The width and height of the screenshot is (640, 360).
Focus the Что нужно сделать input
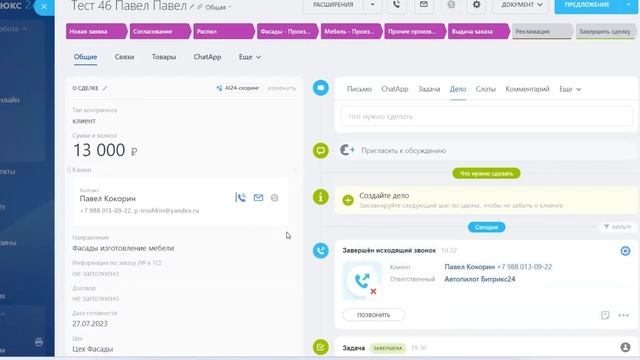[x=487, y=117]
